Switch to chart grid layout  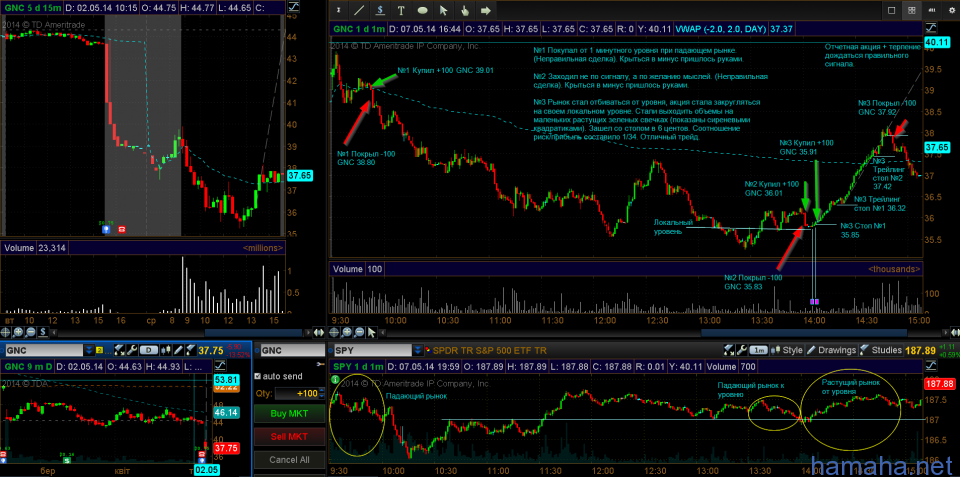911,10
